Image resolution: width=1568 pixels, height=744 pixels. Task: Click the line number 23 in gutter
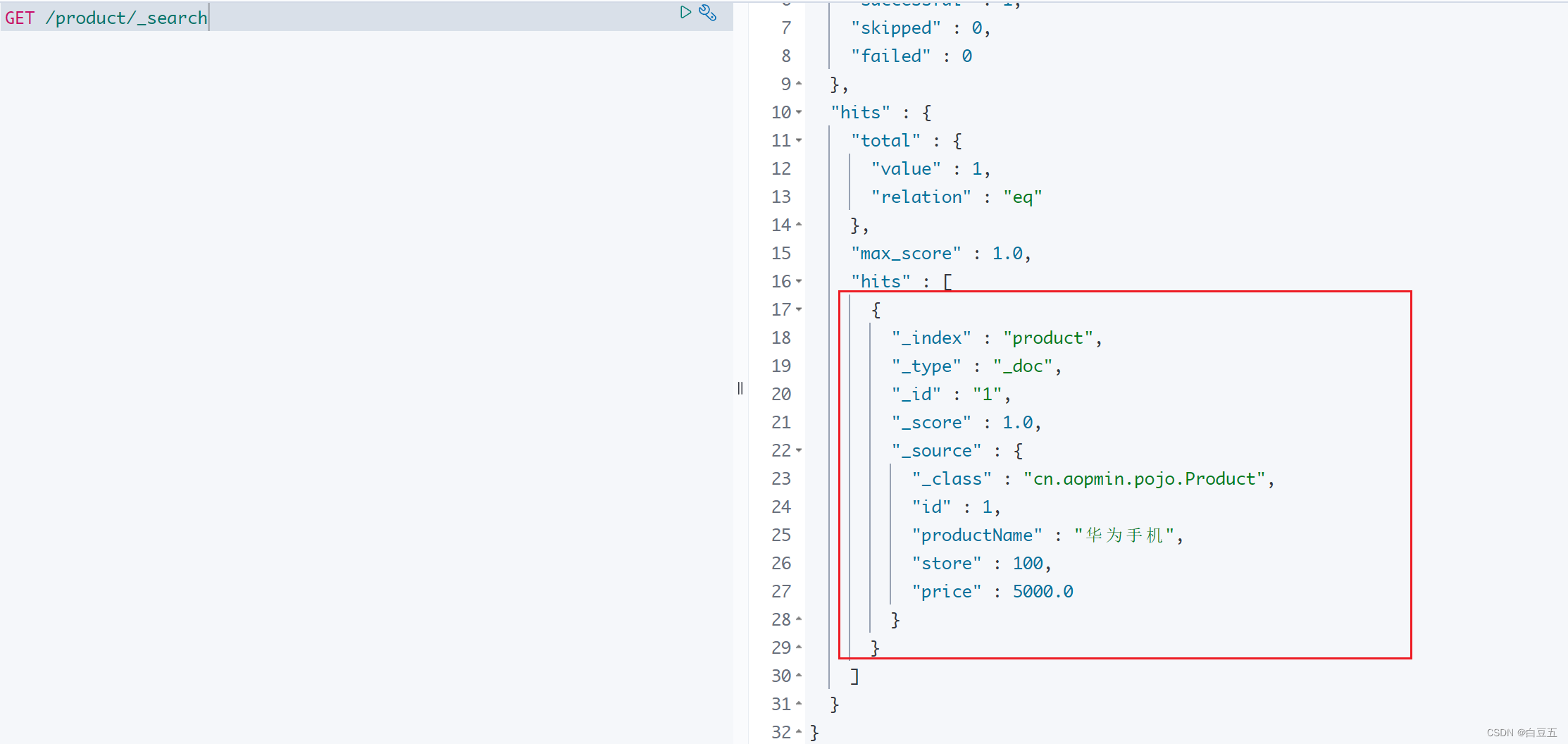click(x=781, y=479)
